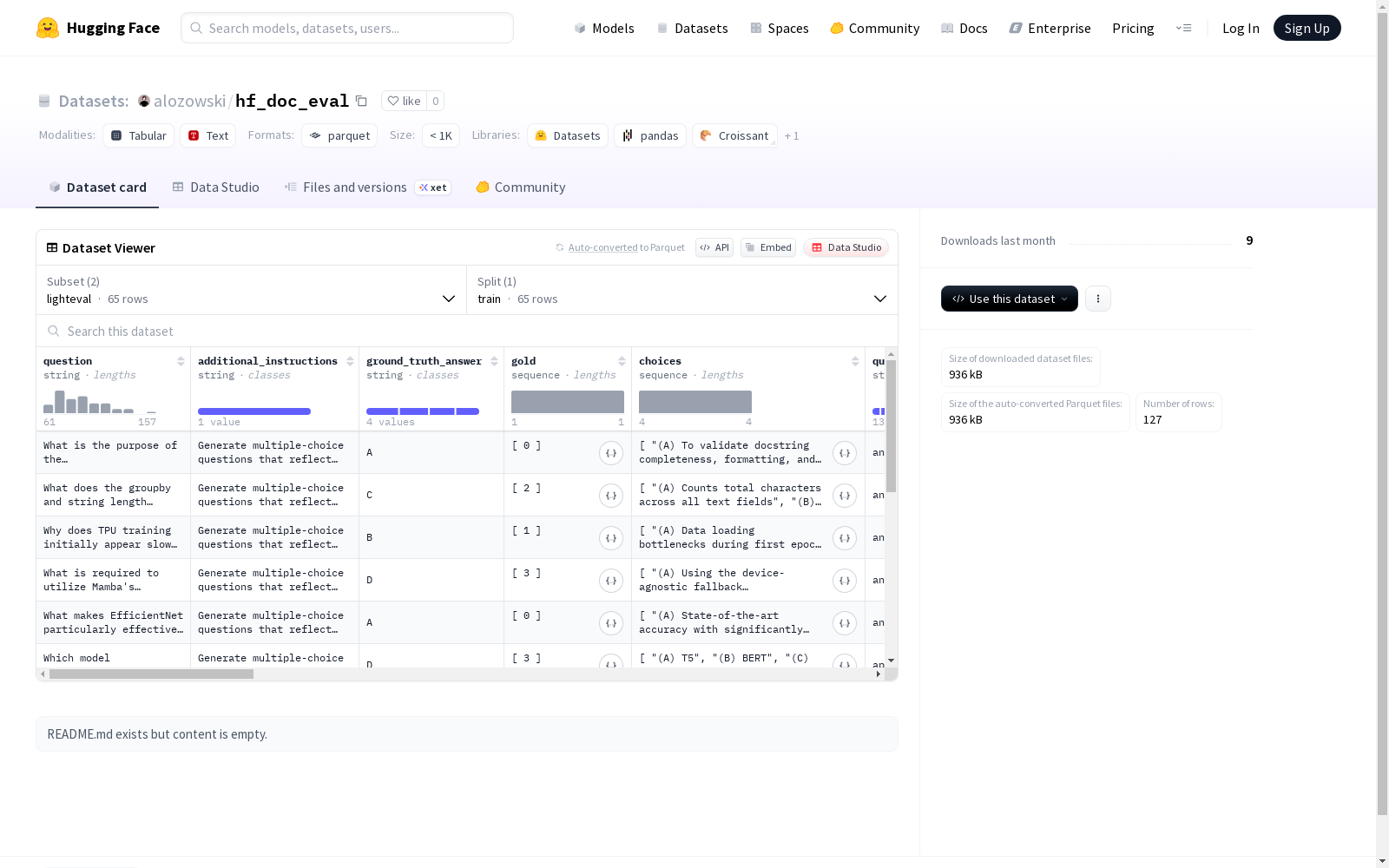Expand JSON for choices in 'Data loading bottlenecks' row
The image size is (1389, 868).
tap(845, 538)
